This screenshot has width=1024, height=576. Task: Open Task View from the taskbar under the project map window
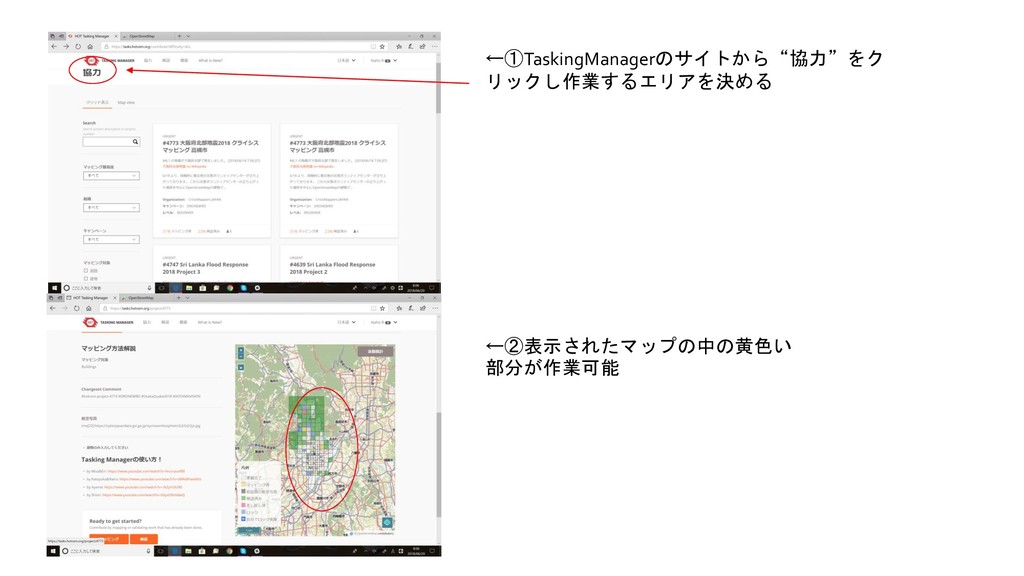[161, 551]
